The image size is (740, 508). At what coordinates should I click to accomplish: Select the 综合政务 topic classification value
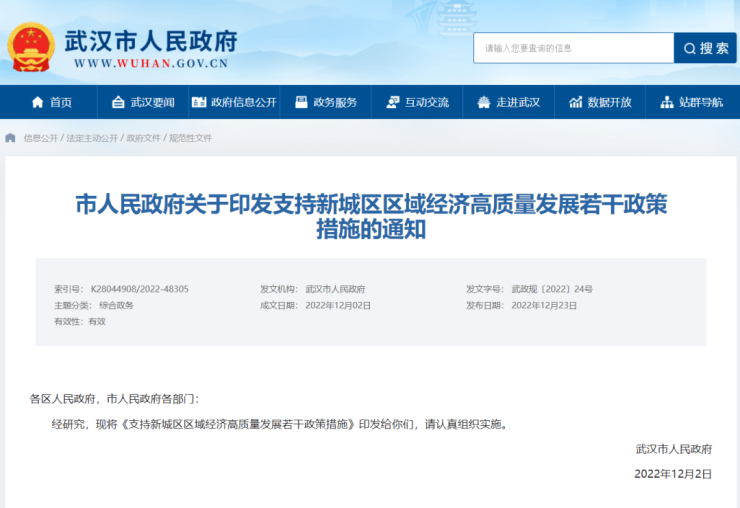[116, 305]
